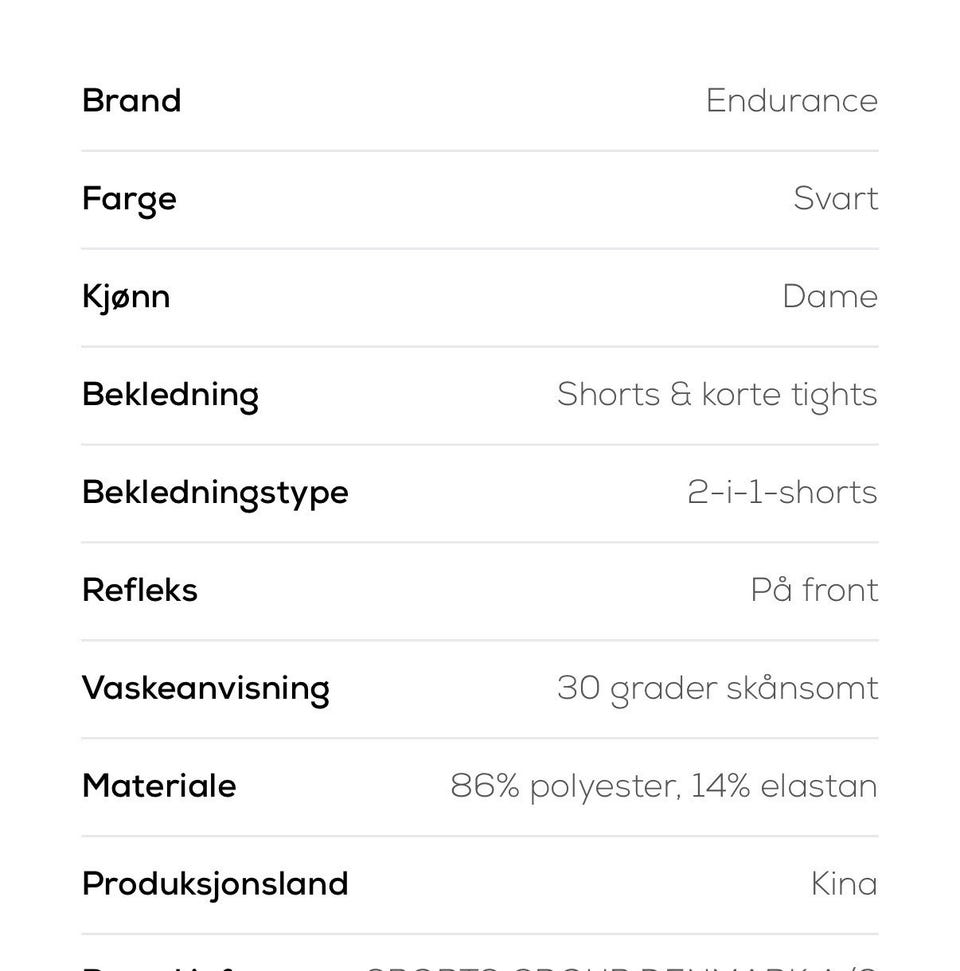Click the Farge label
Viewport: 960px width, 971px height.
(x=129, y=199)
